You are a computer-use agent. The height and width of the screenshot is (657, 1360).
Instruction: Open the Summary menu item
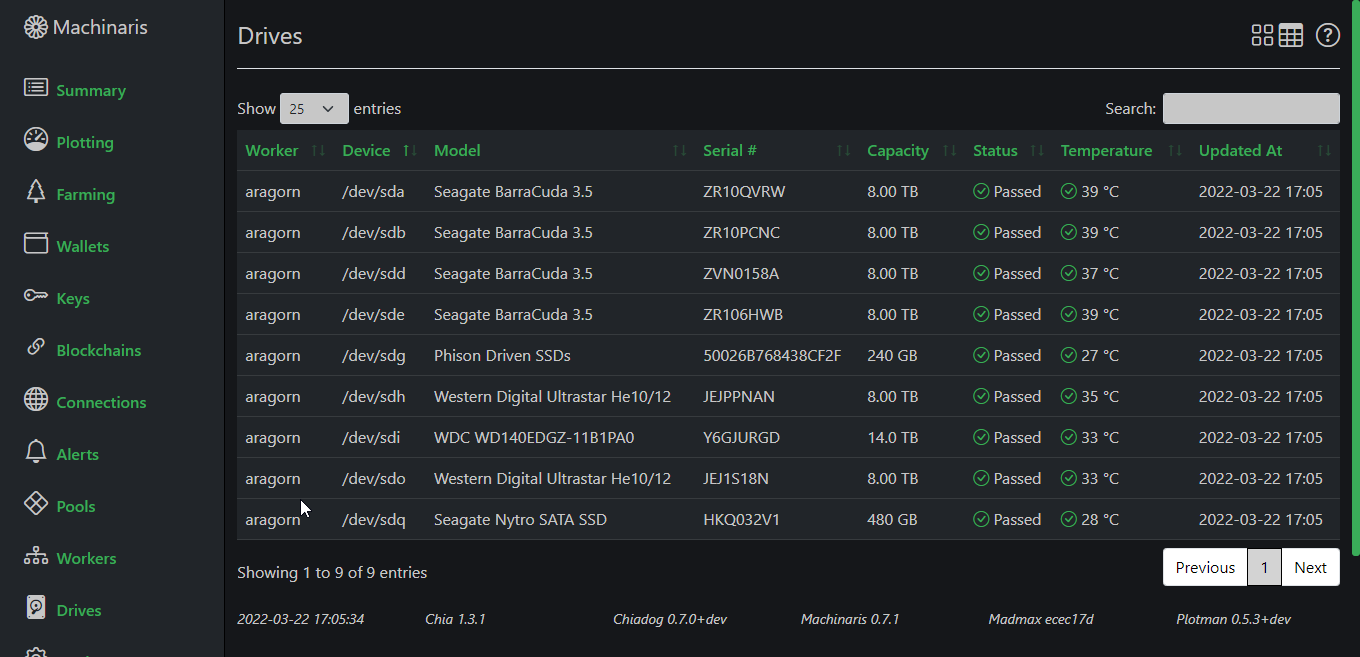pos(91,90)
